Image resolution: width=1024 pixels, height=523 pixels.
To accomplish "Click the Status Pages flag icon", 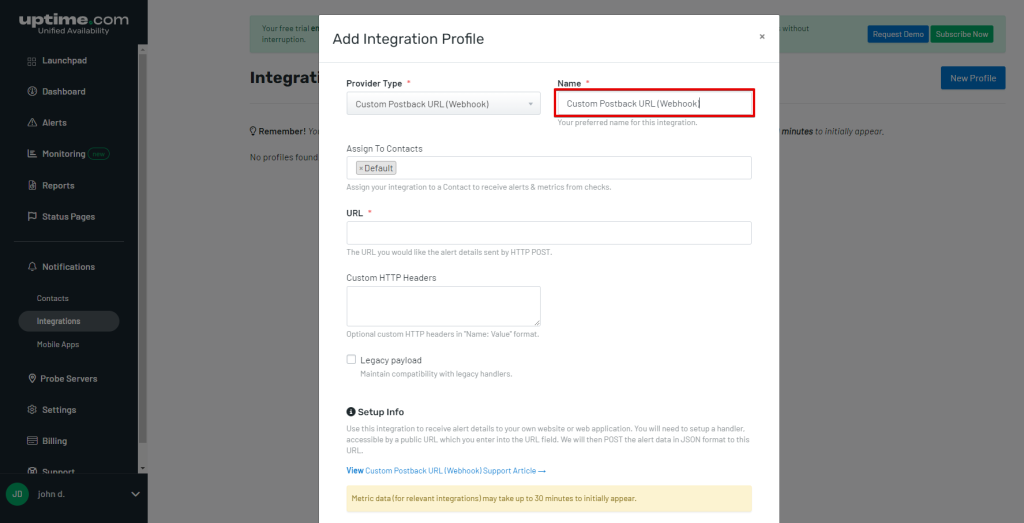I will tap(33, 217).
